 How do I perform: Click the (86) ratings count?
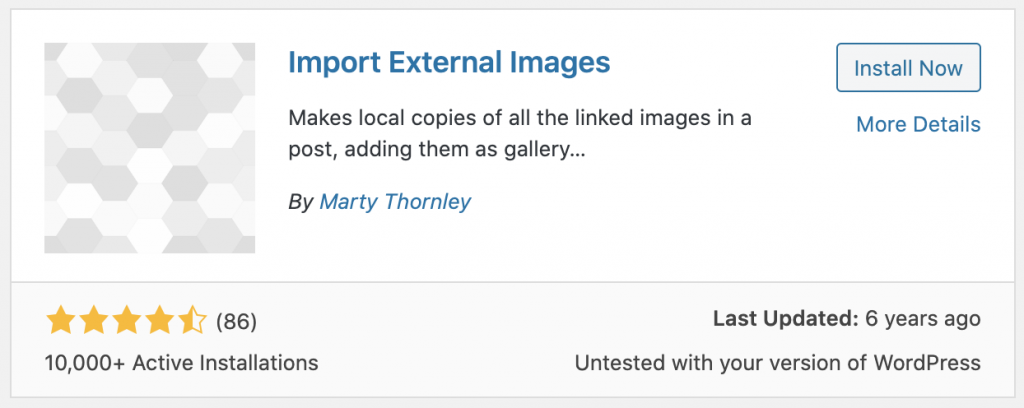point(236,321)
